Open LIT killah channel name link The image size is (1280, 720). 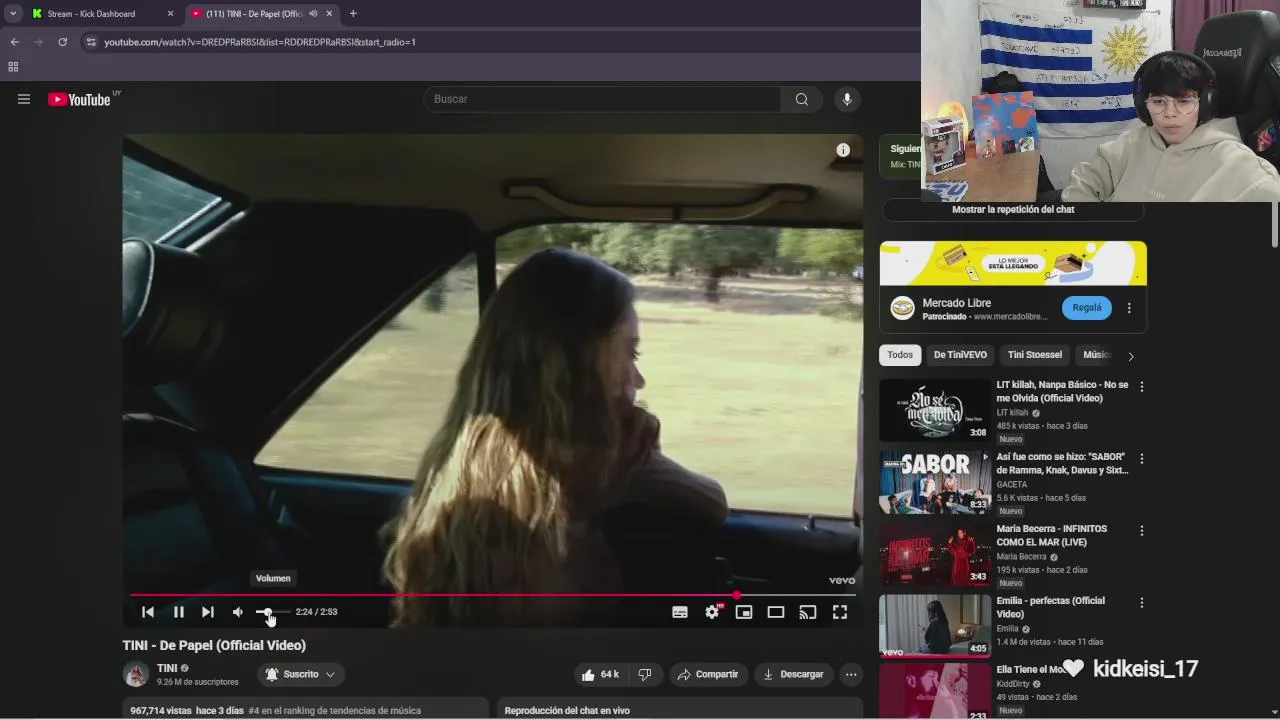pyautogui.click(x=1012, y=413)
